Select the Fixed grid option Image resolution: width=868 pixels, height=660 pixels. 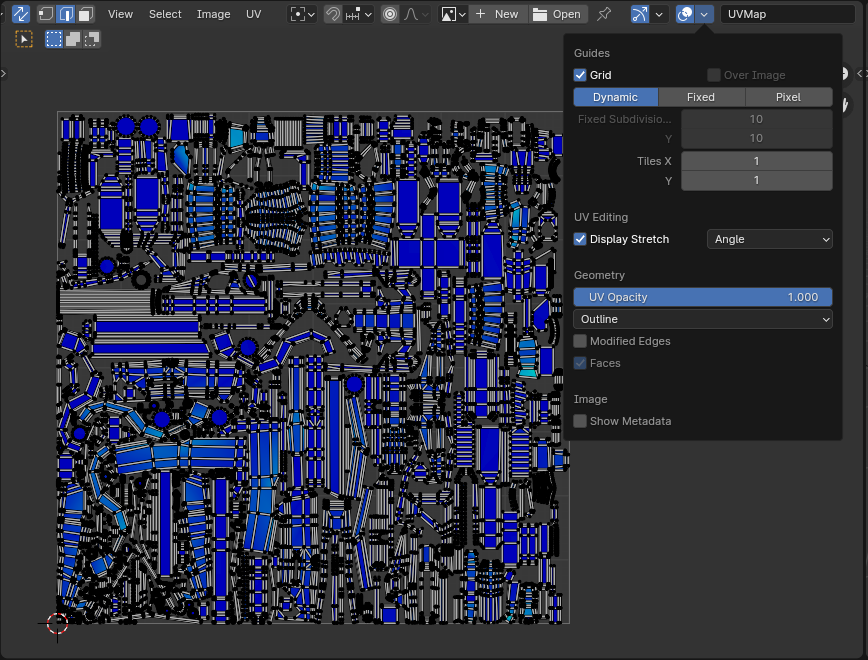tap(701, 97)
